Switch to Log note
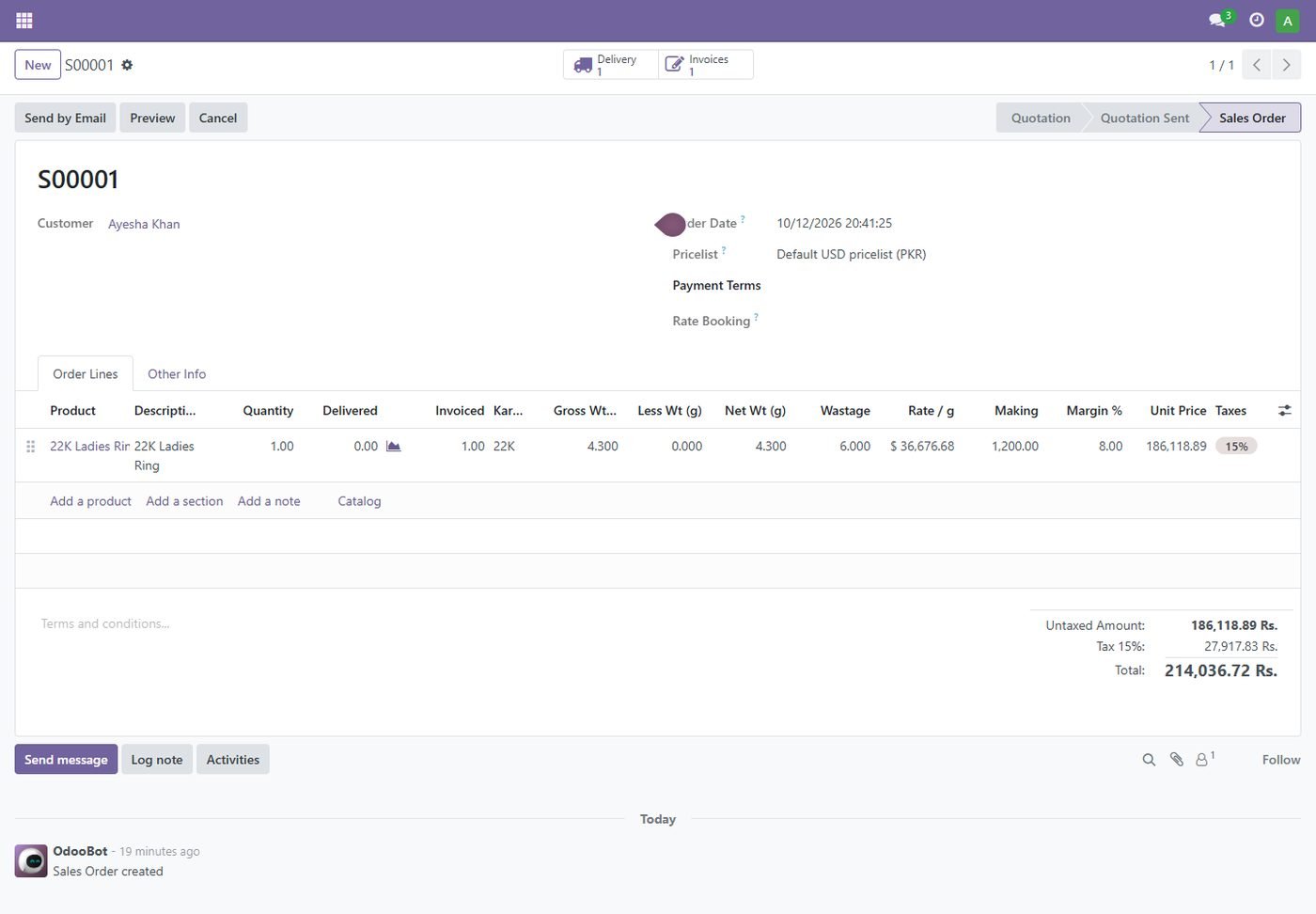Screen dimensions: 1316x914 tap(157, 760)
